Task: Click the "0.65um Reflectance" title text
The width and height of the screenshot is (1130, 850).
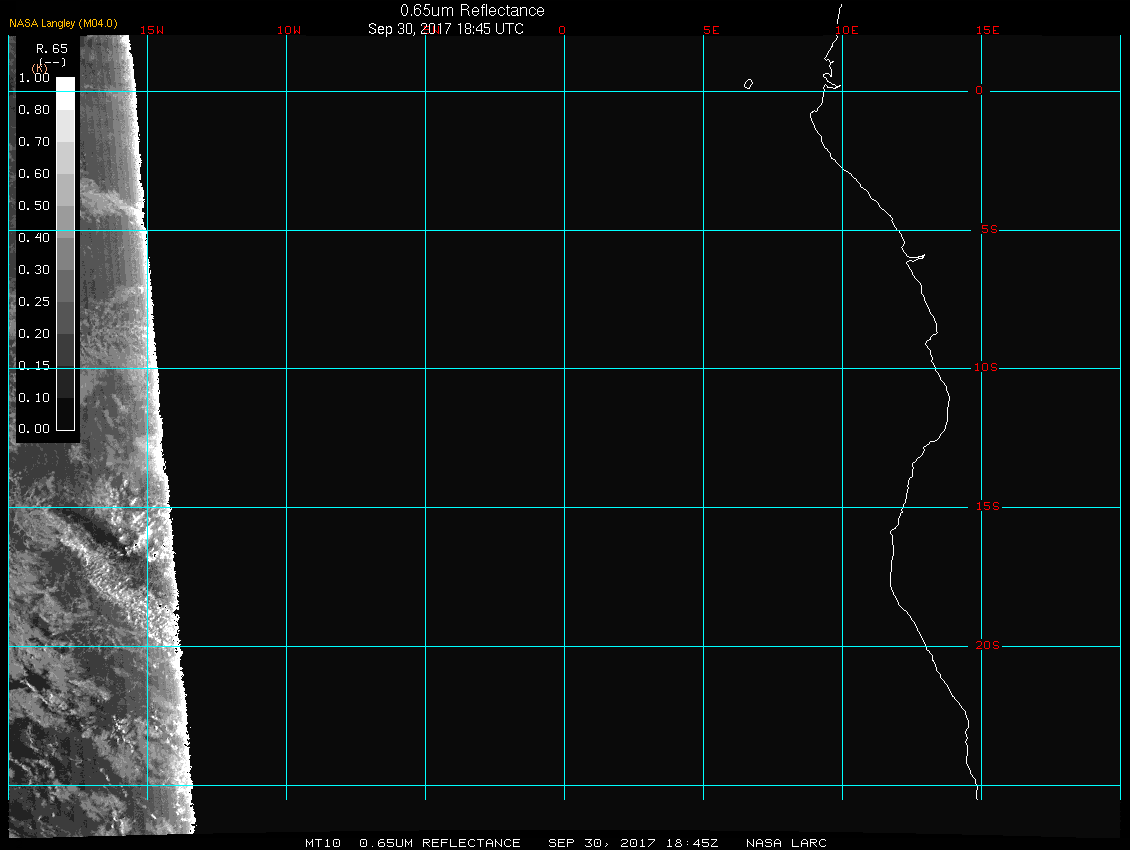Action: pos(472,10)
